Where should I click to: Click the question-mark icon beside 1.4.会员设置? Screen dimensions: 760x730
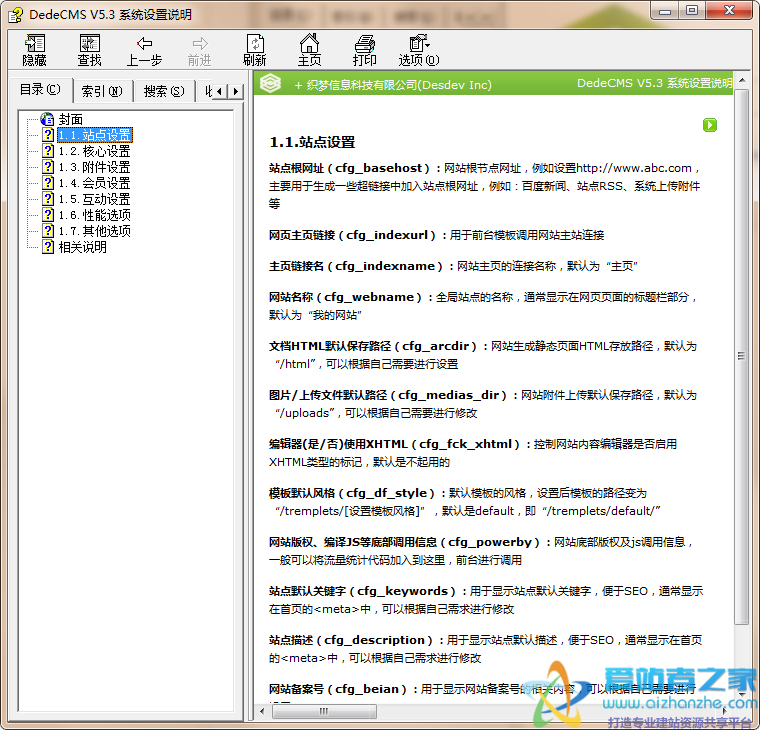click(x=48, y=183)
